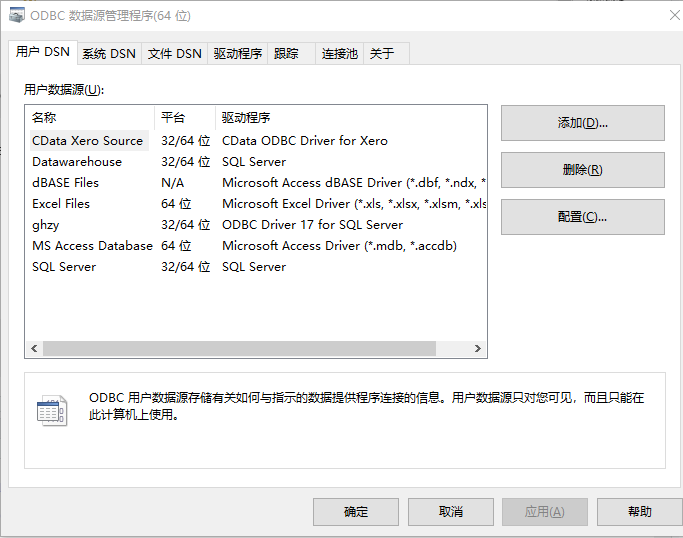683x538 pixels.
Task: Click the data source table icon in info panel
Action: click(x=52, y=410)
